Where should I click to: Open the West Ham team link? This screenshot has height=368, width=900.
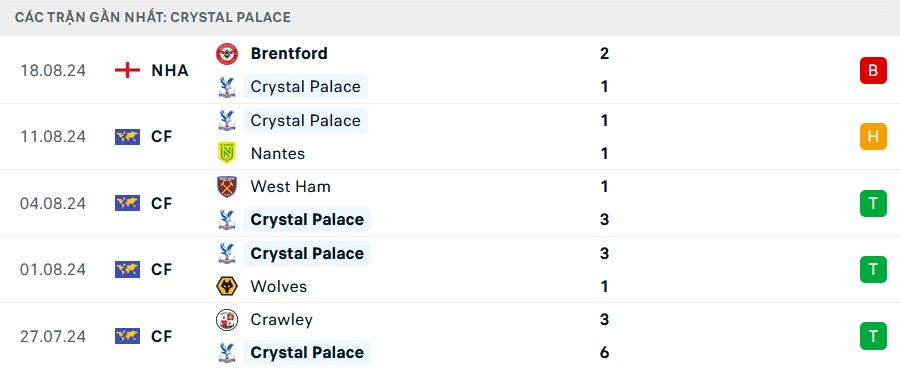point(290,187)
